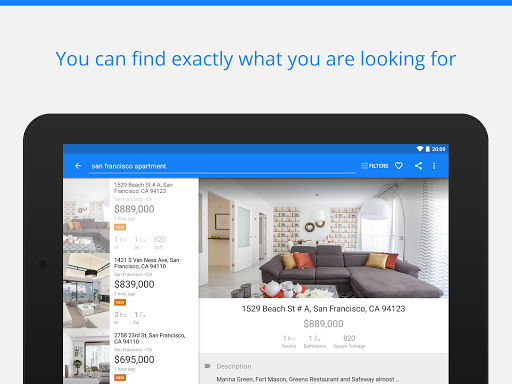Tap the Van Ness Ave listing thumbnail

coord(87,291)
